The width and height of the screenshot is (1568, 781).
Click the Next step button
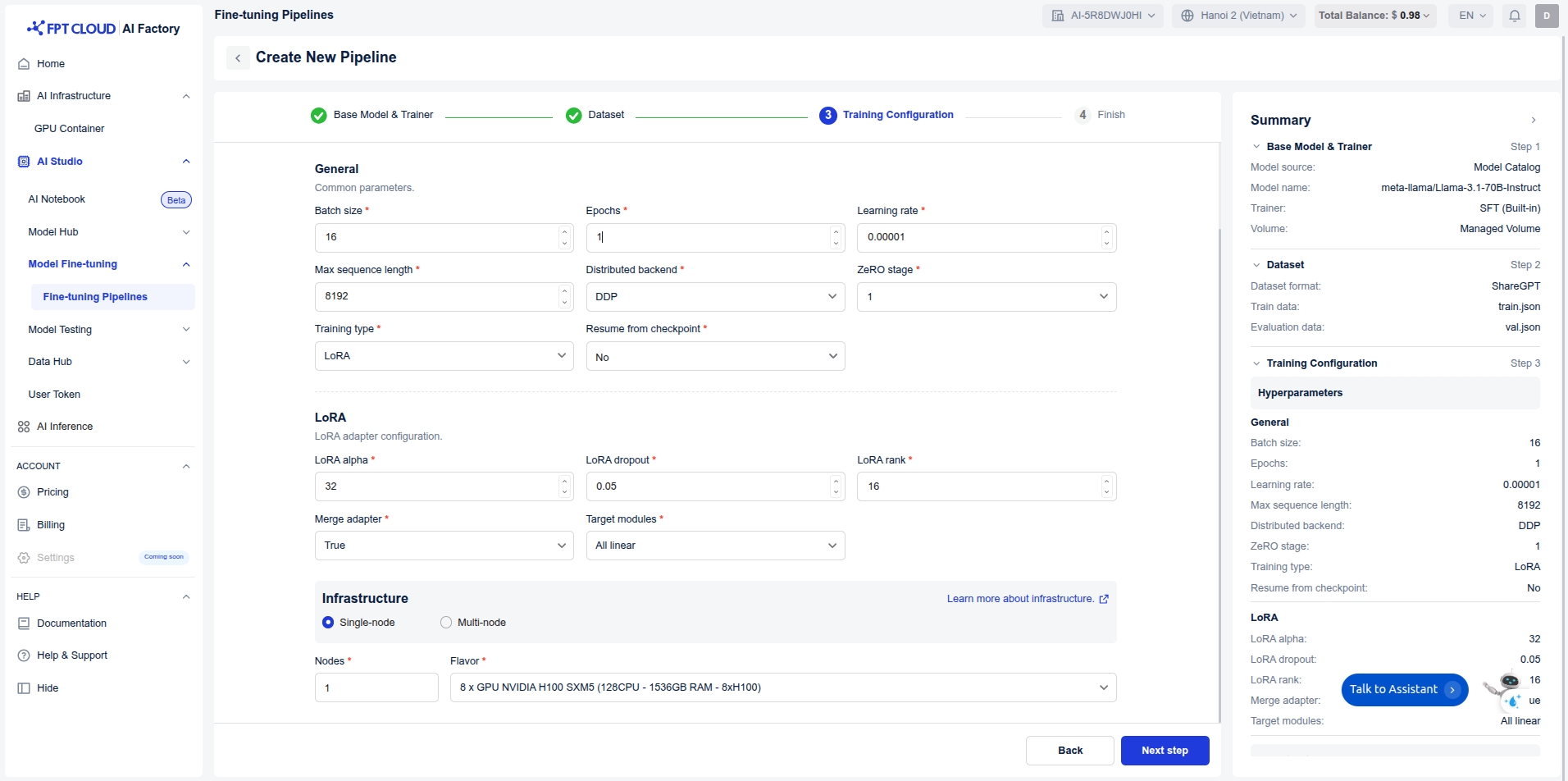click(x=1164, y=751)
